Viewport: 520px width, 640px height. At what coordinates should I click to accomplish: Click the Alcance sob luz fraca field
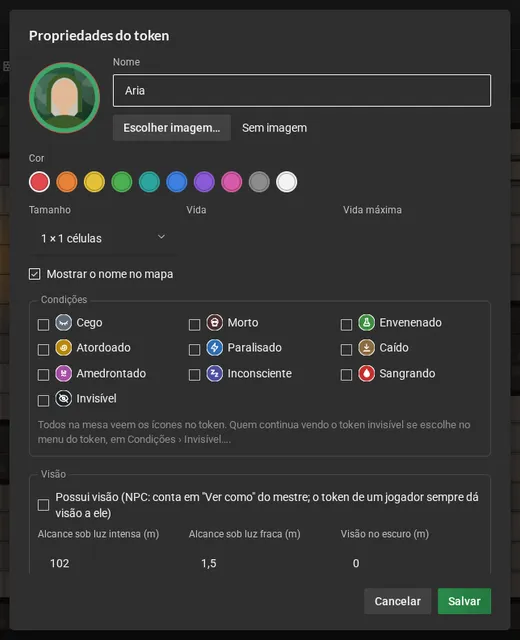click(x=260, y=563)
